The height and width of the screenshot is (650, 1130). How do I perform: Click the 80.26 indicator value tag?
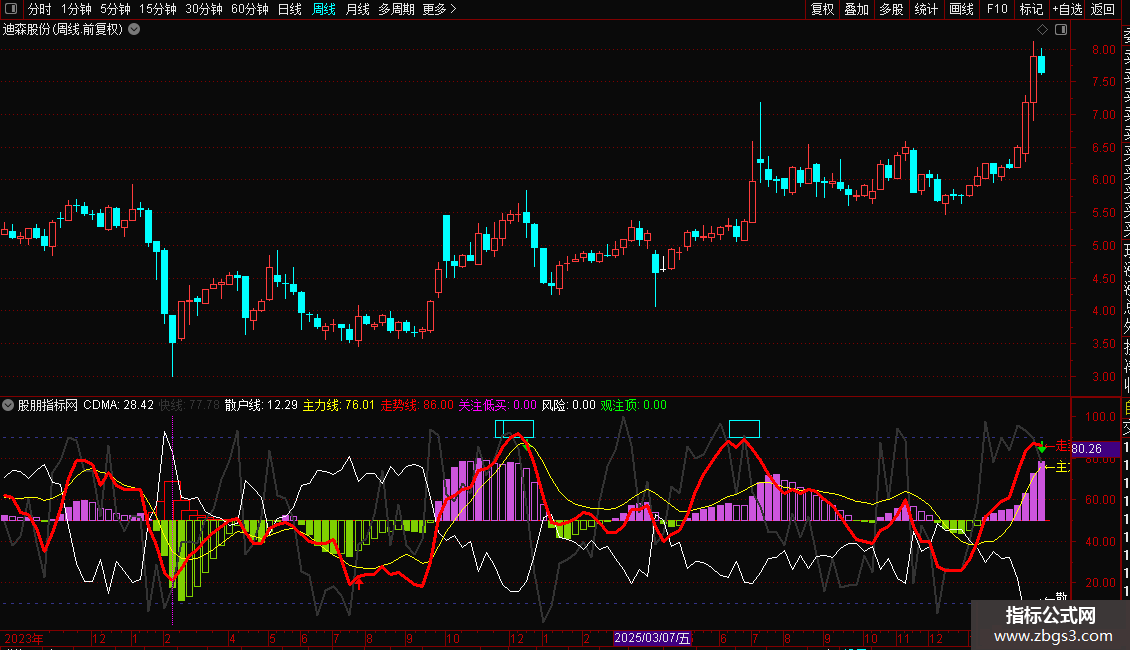tap(1095, 449)
